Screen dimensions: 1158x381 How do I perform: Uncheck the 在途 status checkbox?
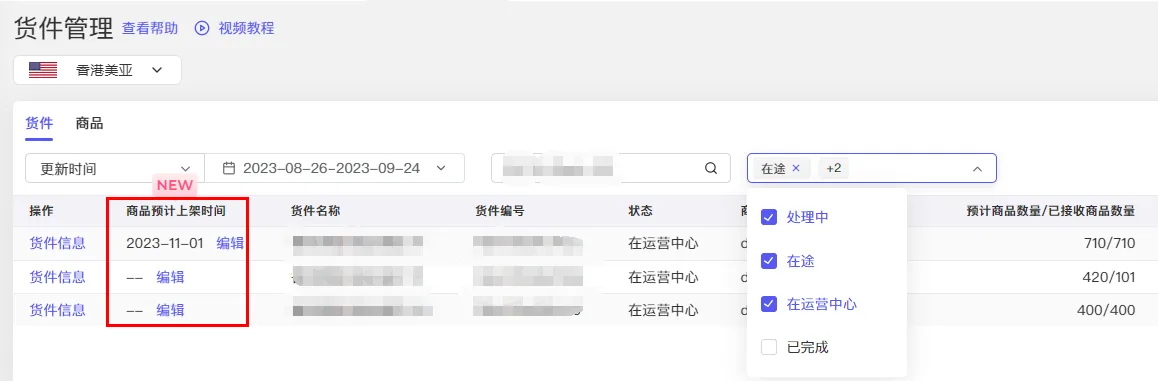(769, 261)
